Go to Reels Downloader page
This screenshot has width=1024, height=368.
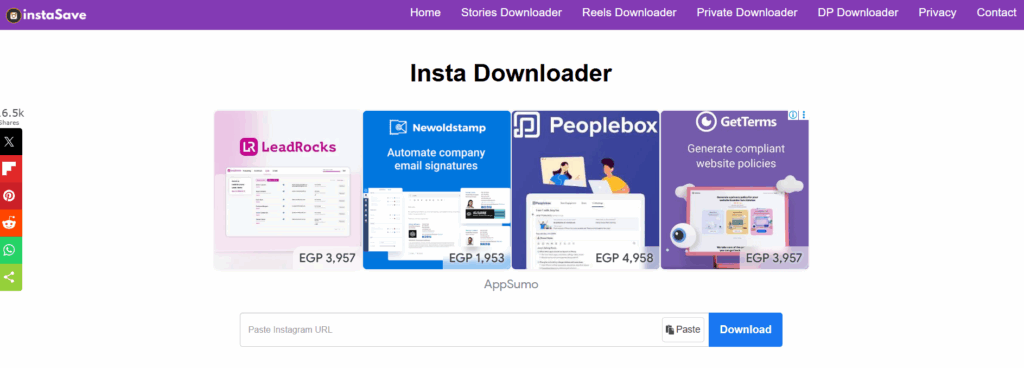tap(630, 12)
